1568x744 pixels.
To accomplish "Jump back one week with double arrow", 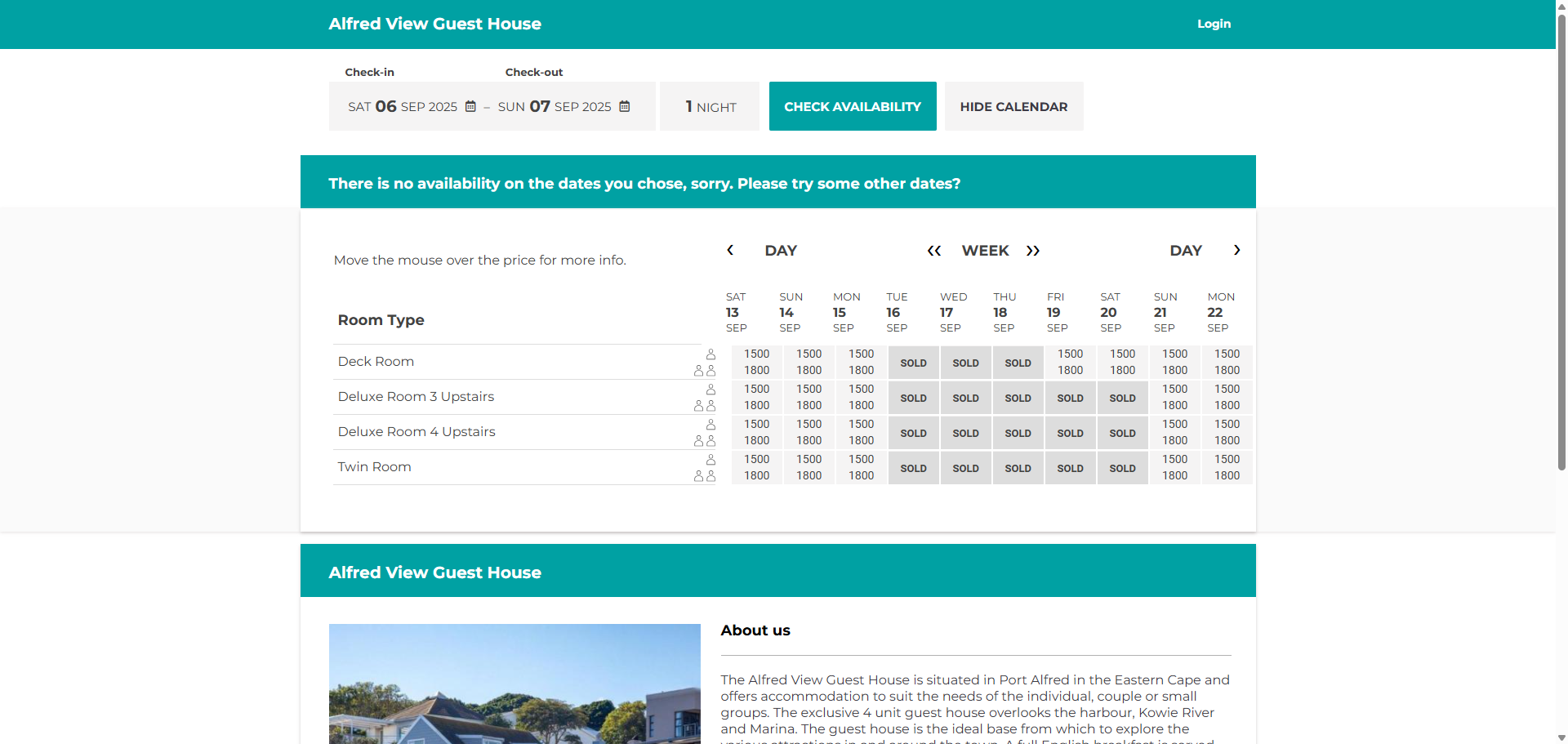I will tap(934, 251).
